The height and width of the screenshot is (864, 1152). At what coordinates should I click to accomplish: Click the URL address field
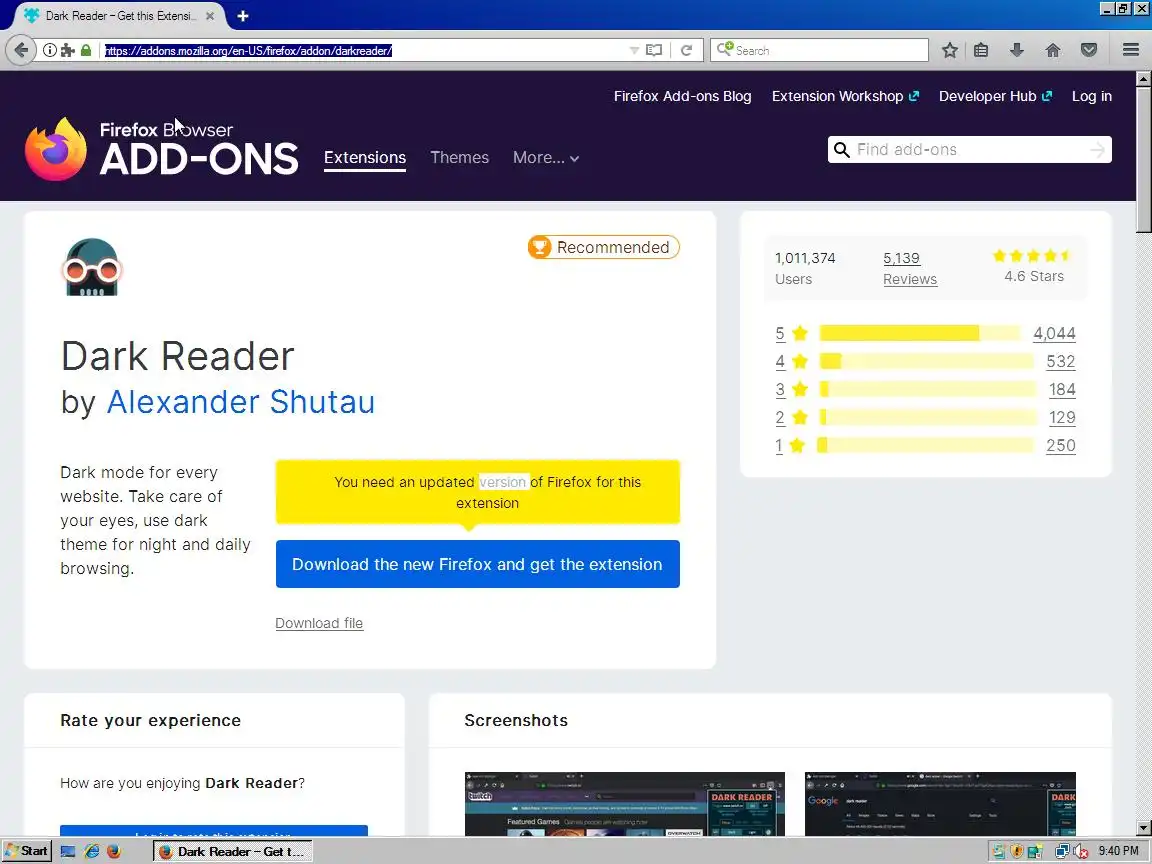point(364,50)
